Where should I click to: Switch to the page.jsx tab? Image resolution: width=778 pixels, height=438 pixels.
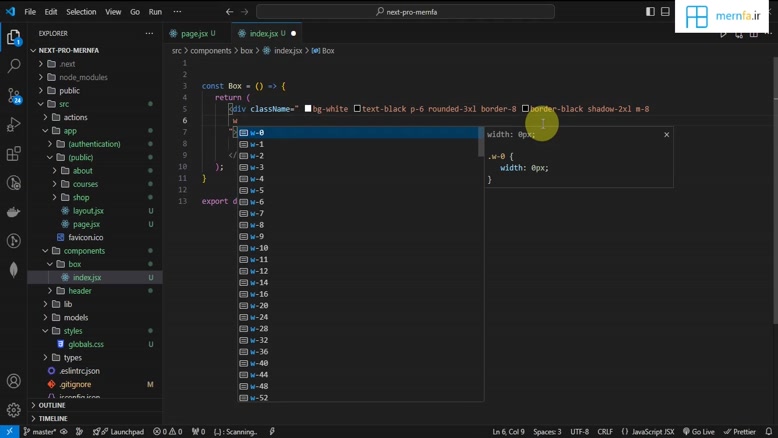pos(194,33)
